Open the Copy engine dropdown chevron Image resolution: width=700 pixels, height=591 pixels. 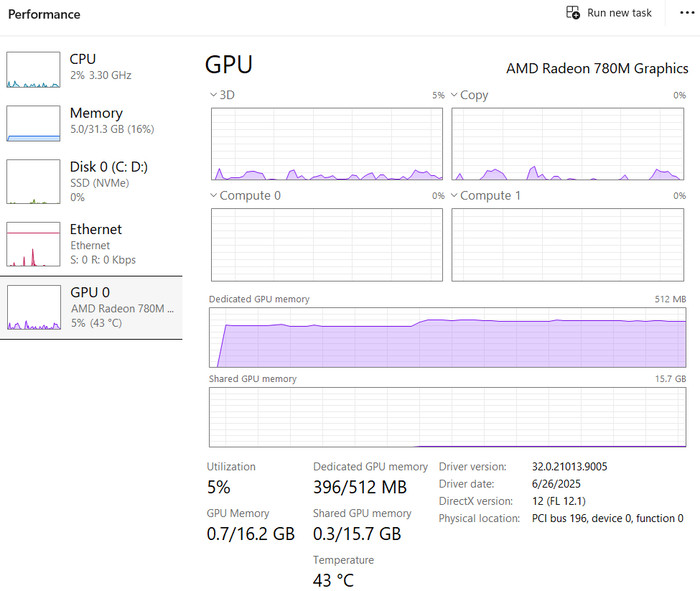(x=453, y=95)
